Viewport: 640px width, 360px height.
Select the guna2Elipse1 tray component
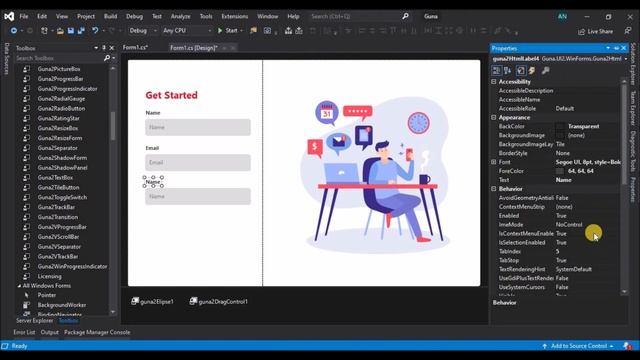pos(152,302)
